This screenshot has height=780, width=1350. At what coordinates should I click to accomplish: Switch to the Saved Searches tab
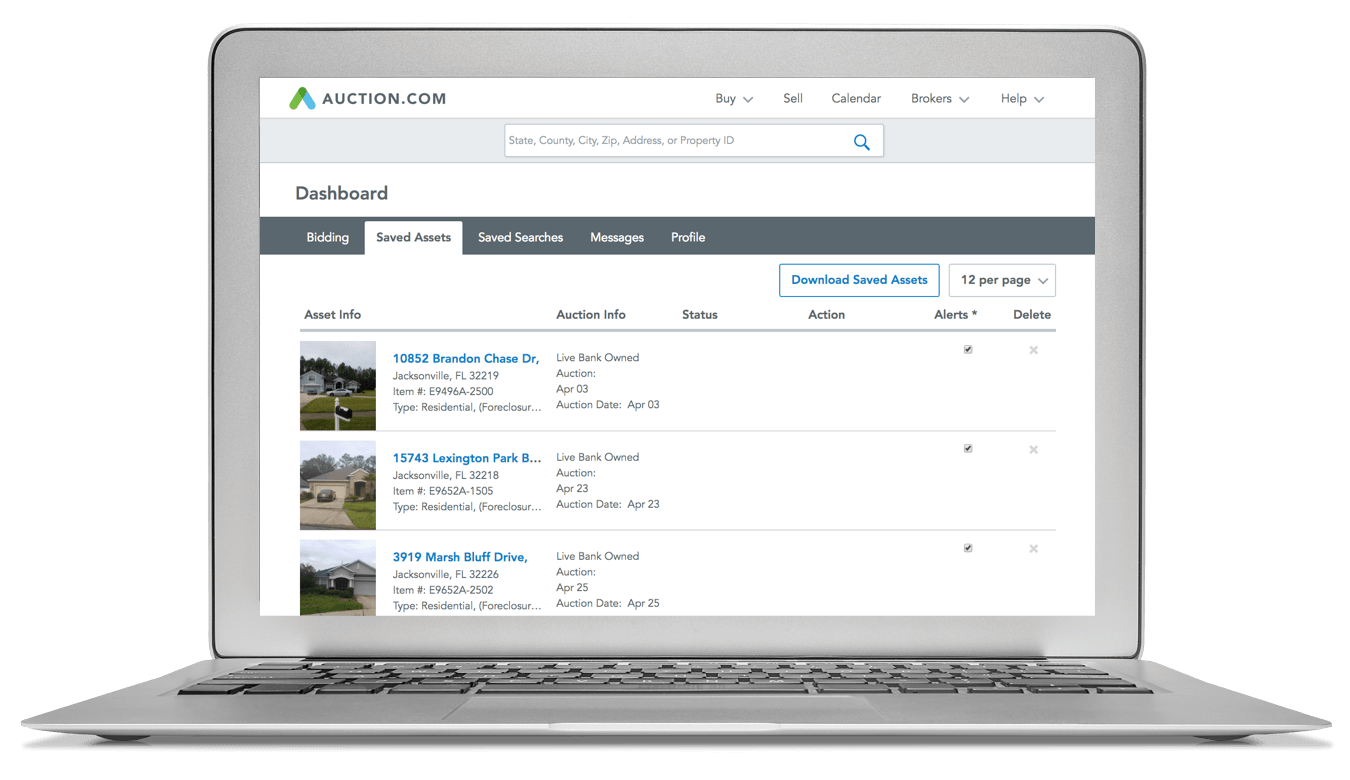click(520, 237)
